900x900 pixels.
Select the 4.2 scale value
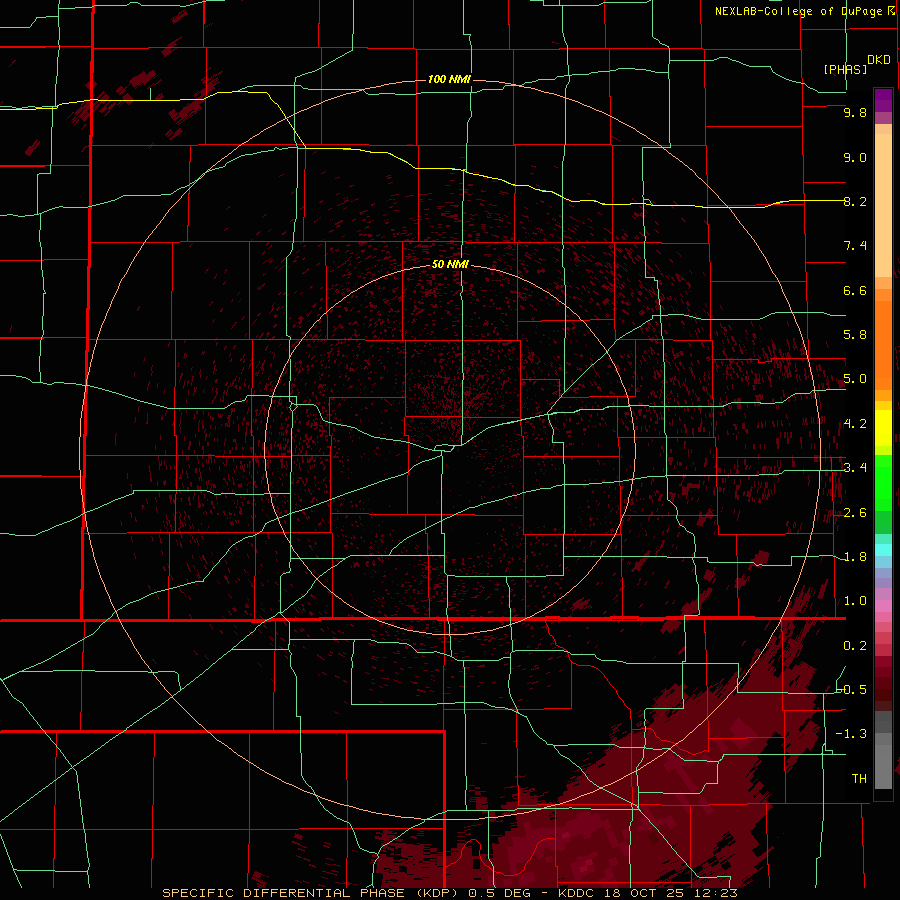point(855,424)
